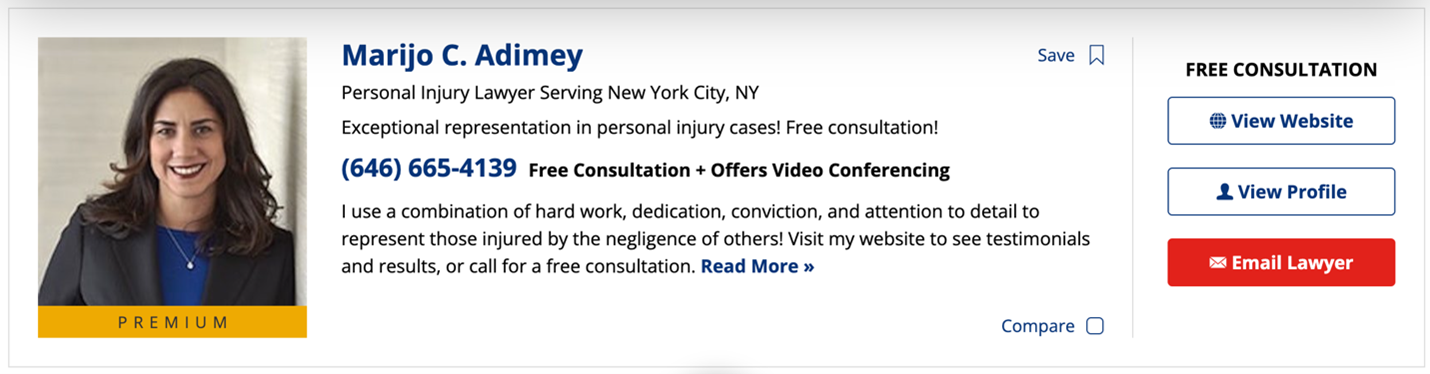This screenshot has width=1430, height=374.
Task: Click Personal Injury Lawyer Serving New York City text
Action: [550, 94]
